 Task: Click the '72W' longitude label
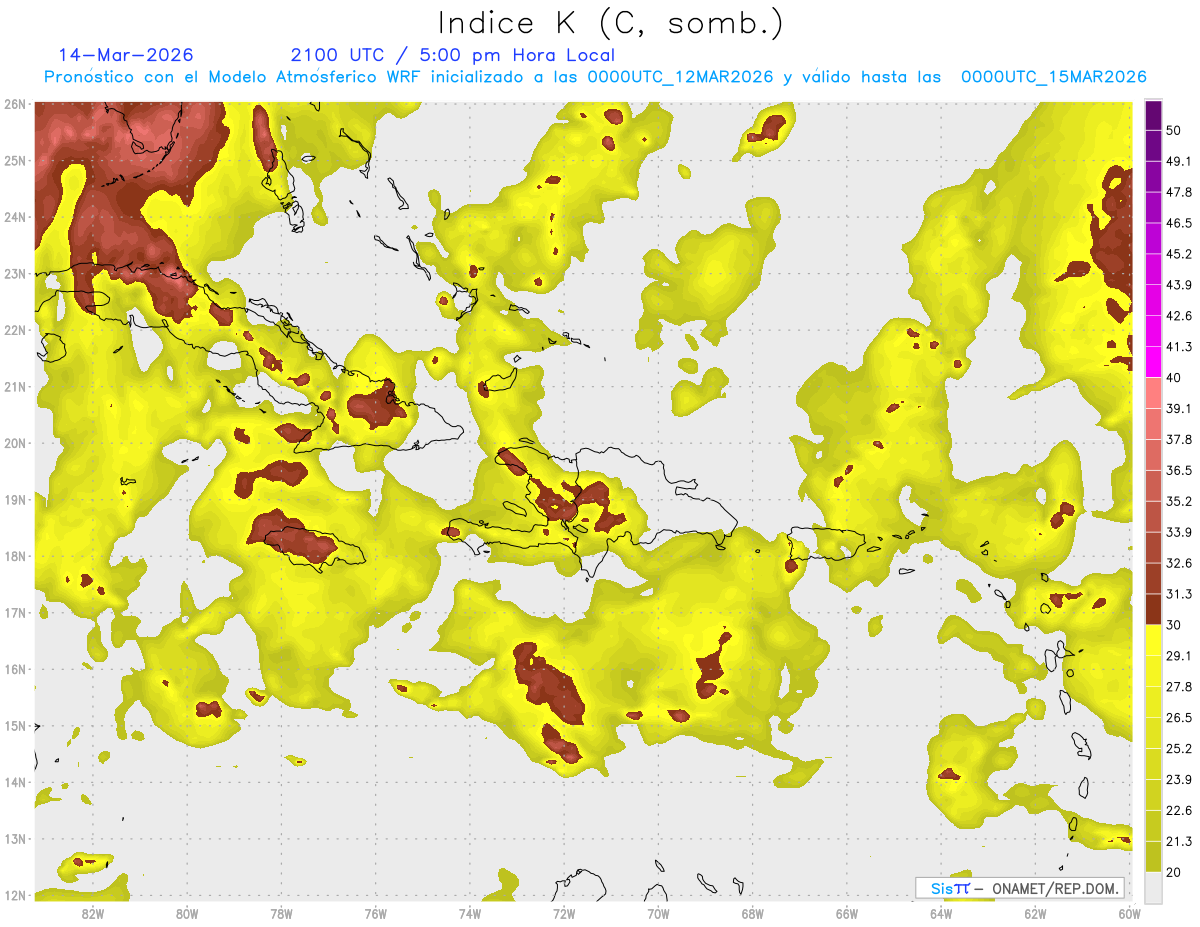click(564, 913)
